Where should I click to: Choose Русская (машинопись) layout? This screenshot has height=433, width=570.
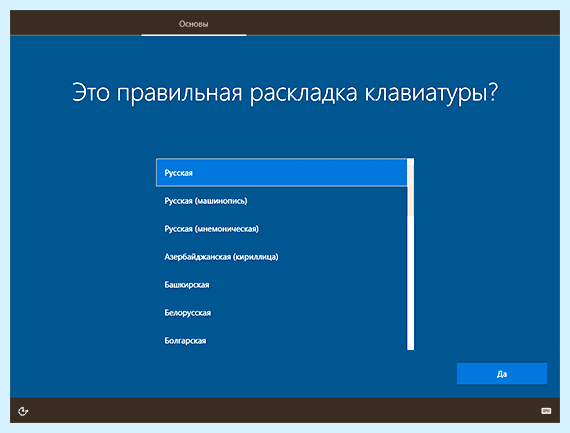282,201
